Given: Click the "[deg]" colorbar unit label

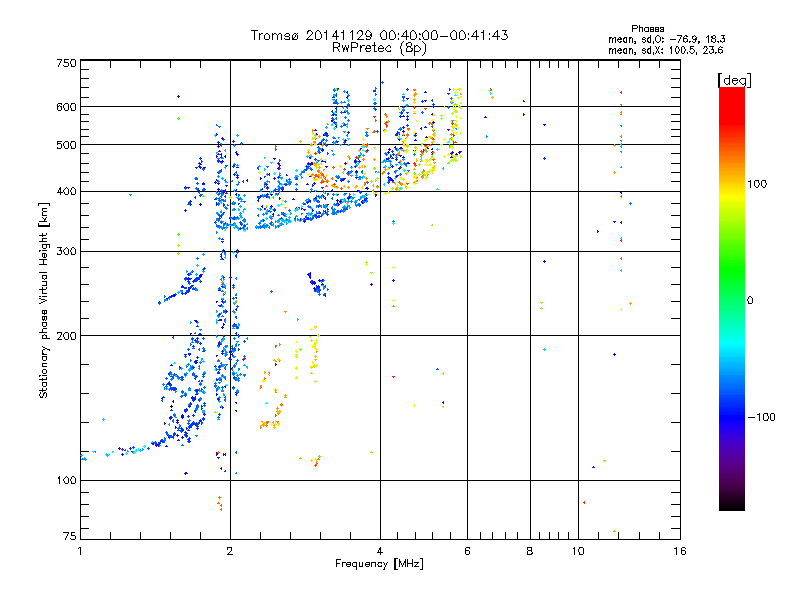Looking at the screenshot, I should click(x=734, y=80).
